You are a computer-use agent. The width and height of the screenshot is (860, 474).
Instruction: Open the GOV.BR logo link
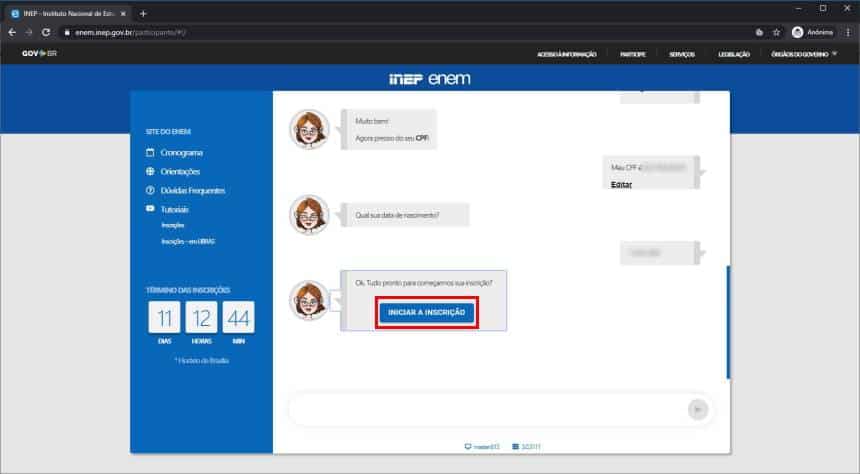[39, 54]
